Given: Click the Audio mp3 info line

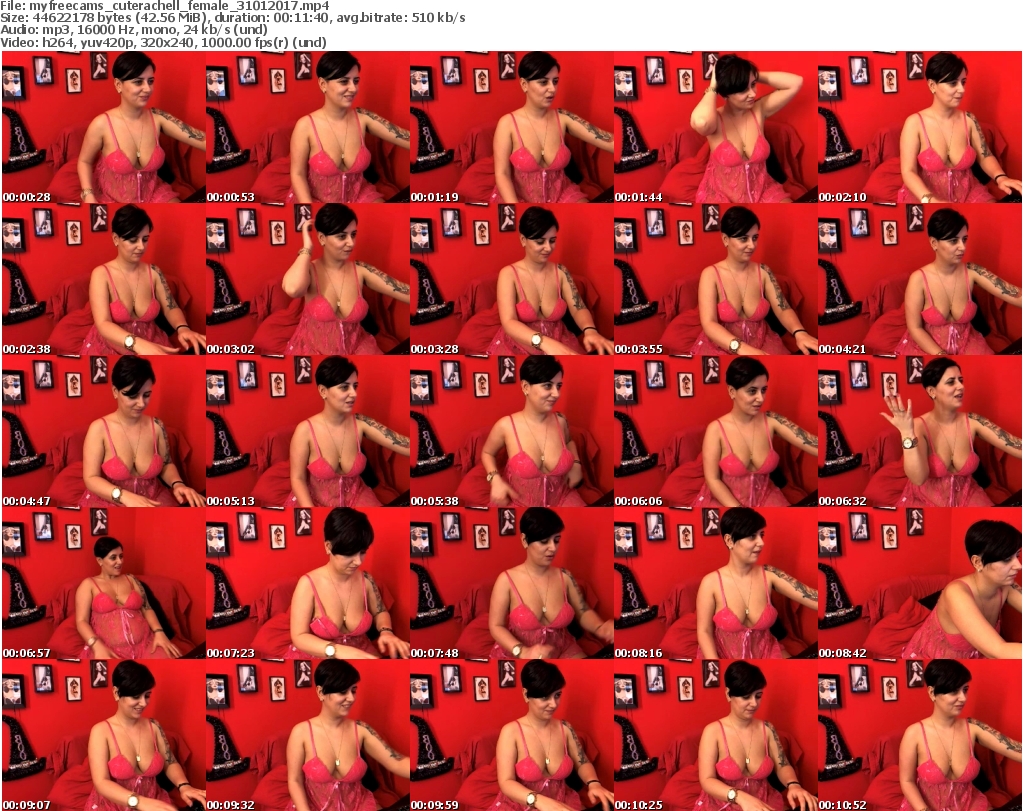Looking at the screenshot, I should click(134, 31).
